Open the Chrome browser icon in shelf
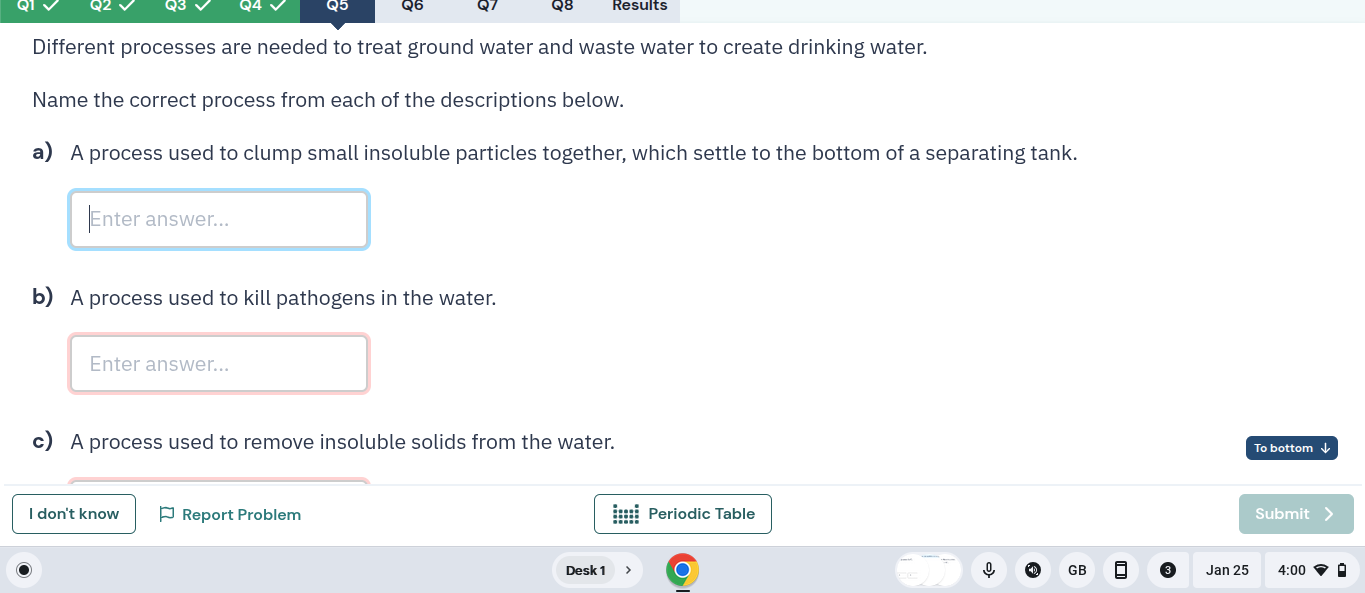 click(682, 570)
